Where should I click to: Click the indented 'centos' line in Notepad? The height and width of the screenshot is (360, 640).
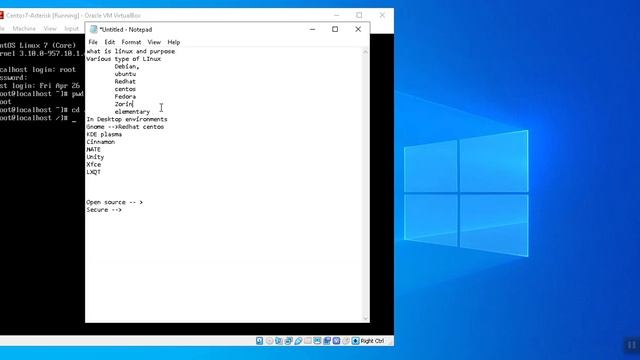point(125,89)
